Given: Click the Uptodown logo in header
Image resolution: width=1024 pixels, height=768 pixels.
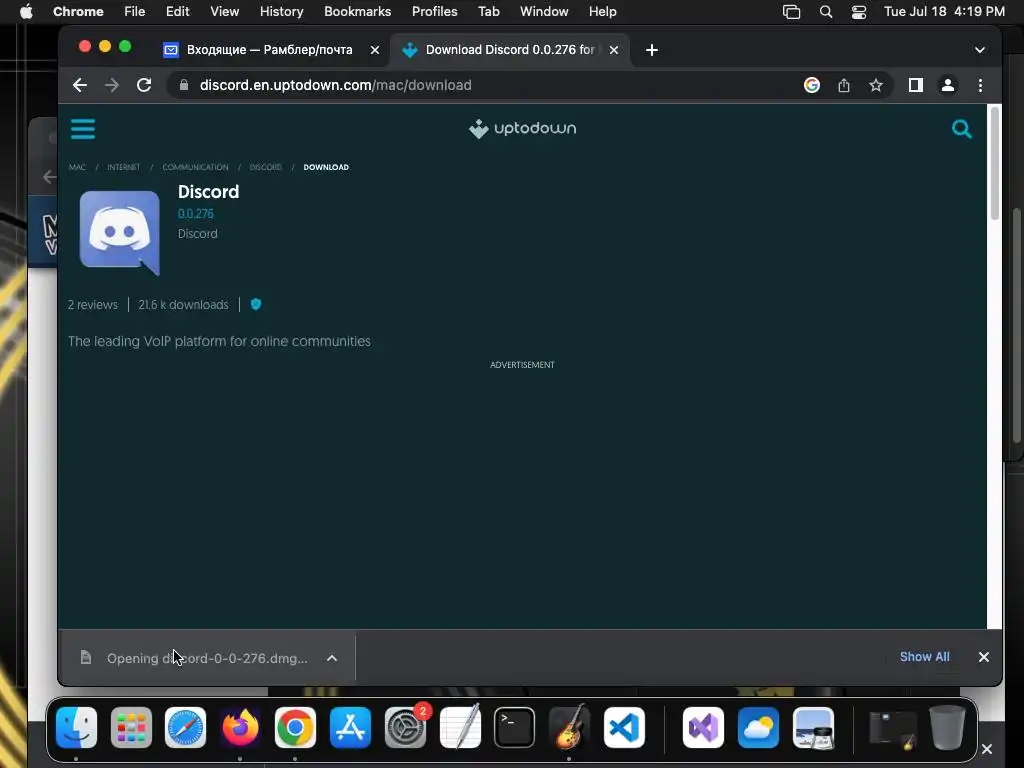Looking at the screenshot, I should click(x=522, y=128).
